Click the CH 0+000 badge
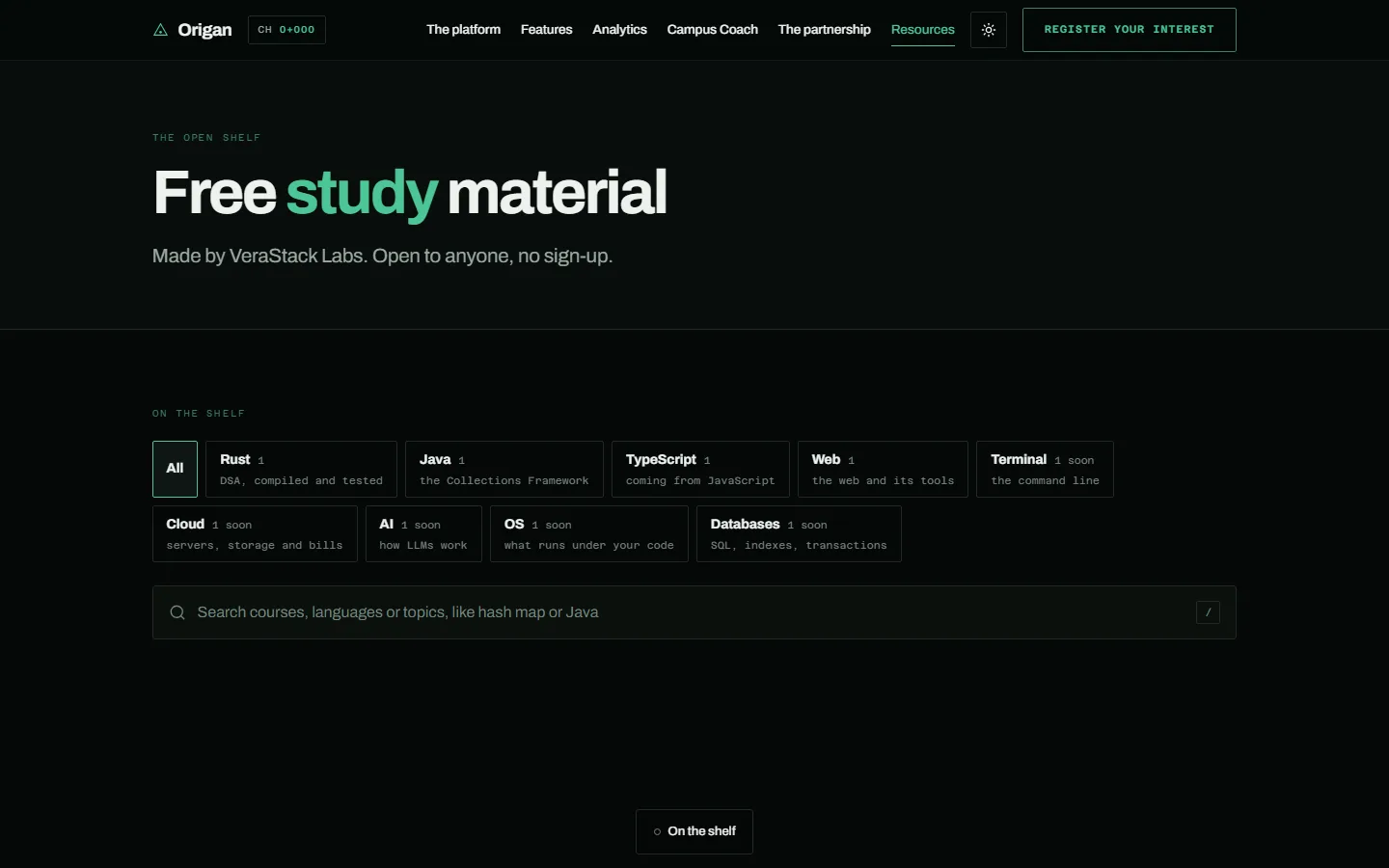The height and width of the screenshot is (868, 1389). click(286, 30)
